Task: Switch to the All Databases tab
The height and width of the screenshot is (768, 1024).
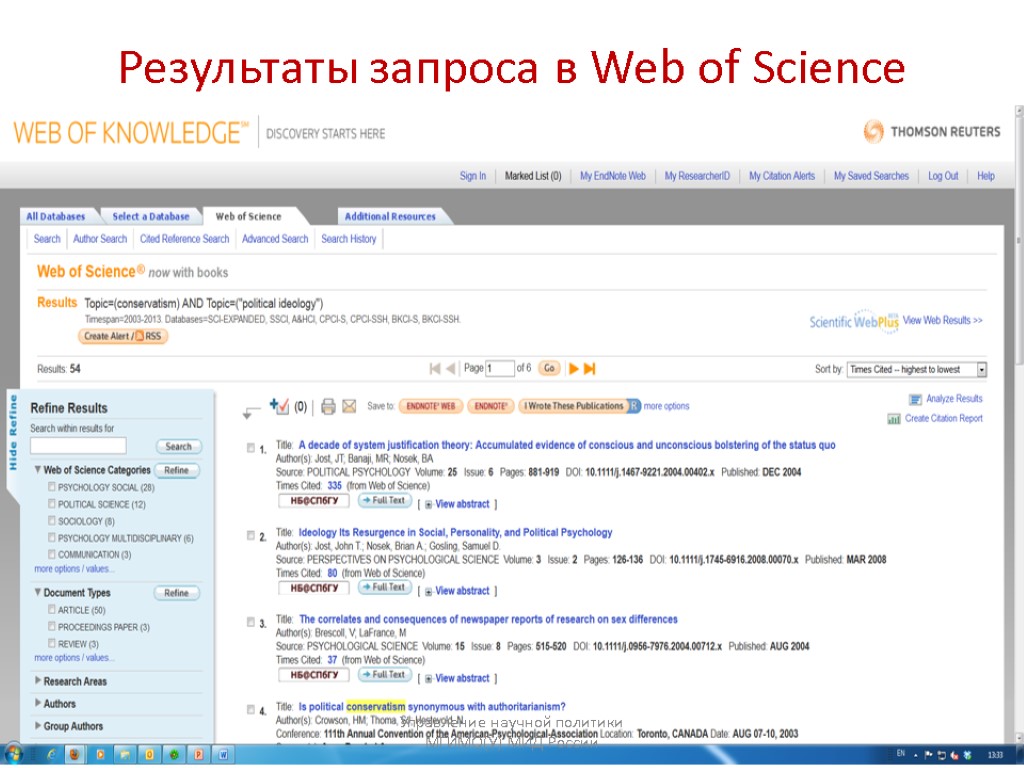Action: click(x=56, y=216)
